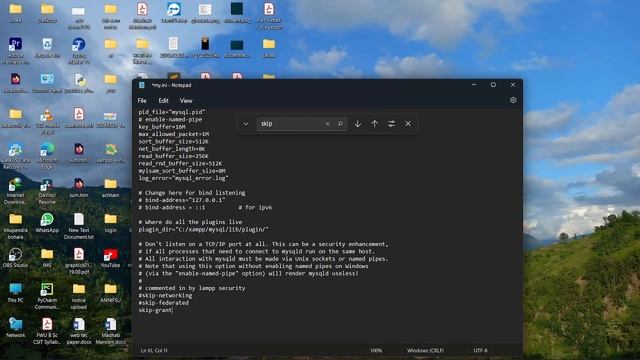The height and width of the screenshot is (360, 640).
Task: Select the ANNFSU folder on desktop
Action: pyautogui.click(x=111, y=293)
